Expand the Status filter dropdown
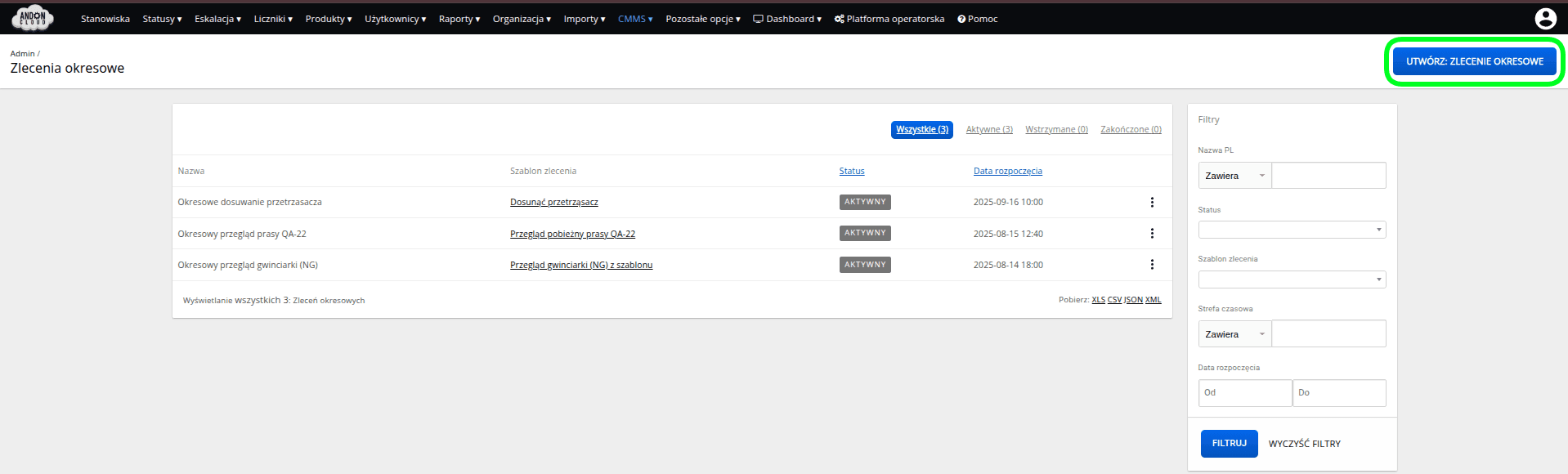Screen dimensions: 1568x474 tap(1292, 230)
